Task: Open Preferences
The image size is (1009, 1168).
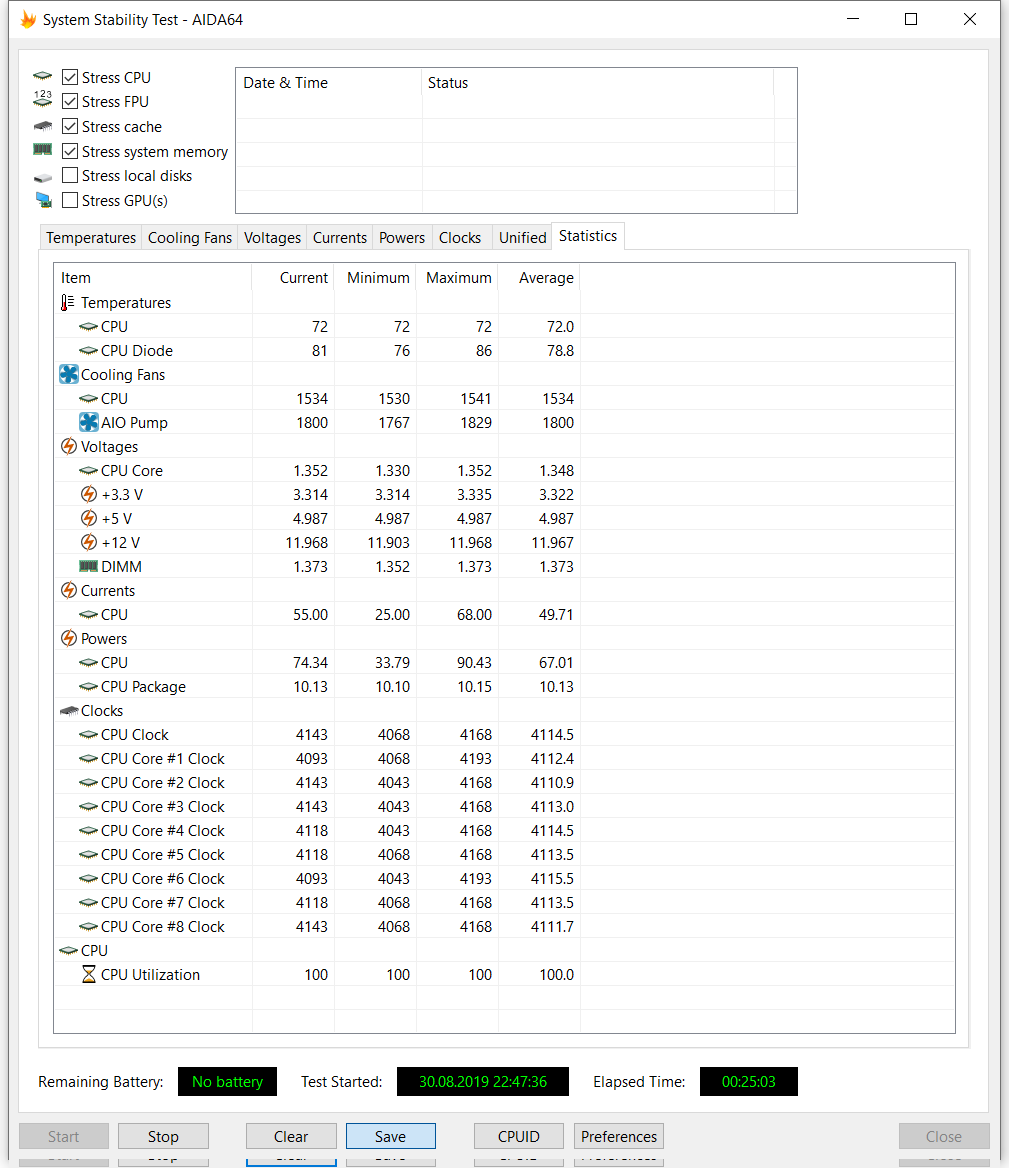Action: 619,1137
